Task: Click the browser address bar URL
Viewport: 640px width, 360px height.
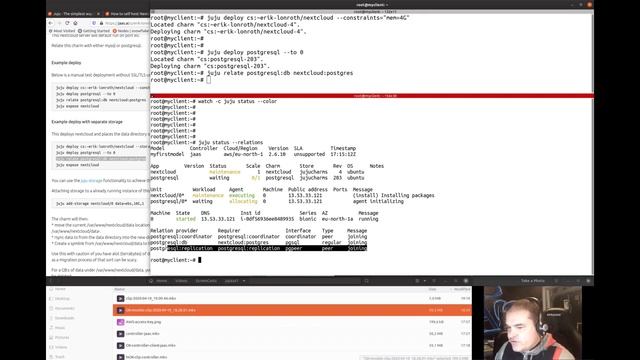Action: coord(127,23)
